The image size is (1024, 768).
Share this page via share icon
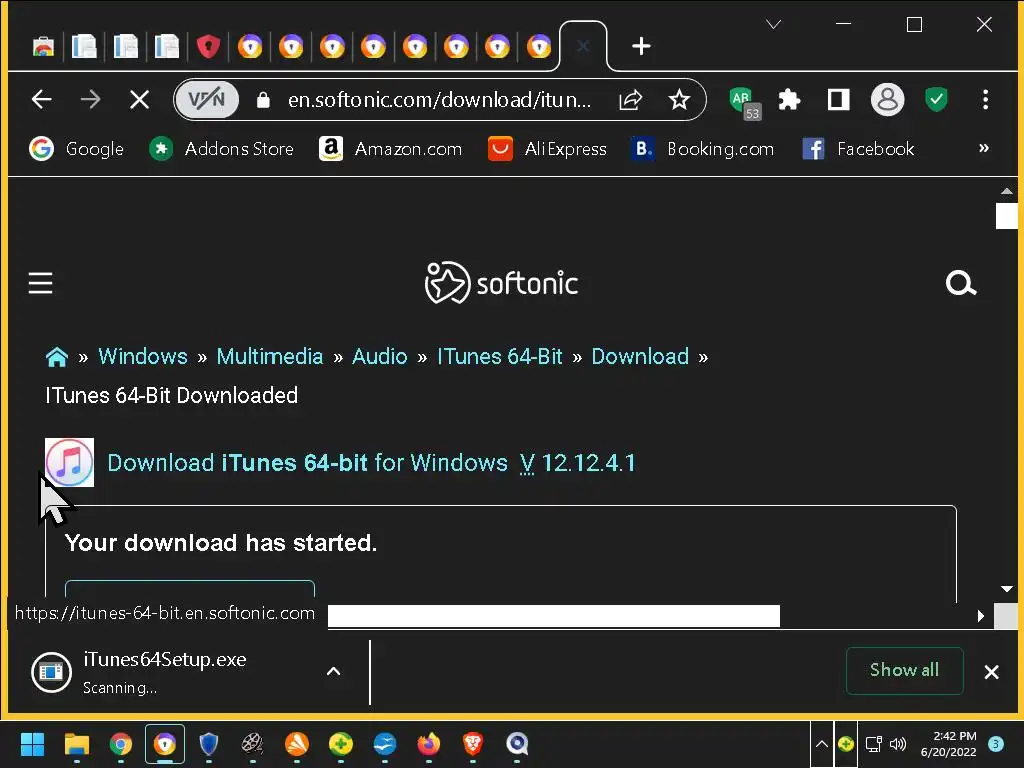631,100
